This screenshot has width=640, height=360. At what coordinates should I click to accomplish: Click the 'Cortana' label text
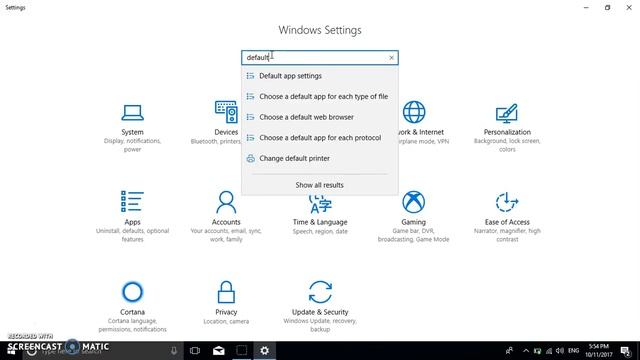click(x=132, y=312)
